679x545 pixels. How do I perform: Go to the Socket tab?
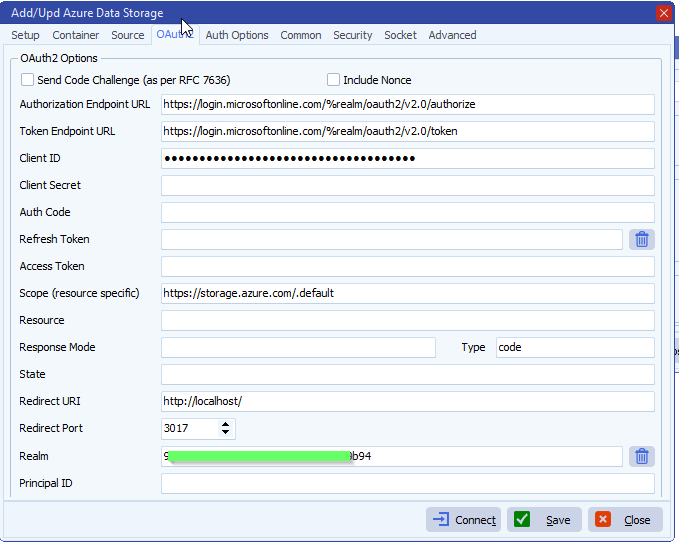pos(400,35)
